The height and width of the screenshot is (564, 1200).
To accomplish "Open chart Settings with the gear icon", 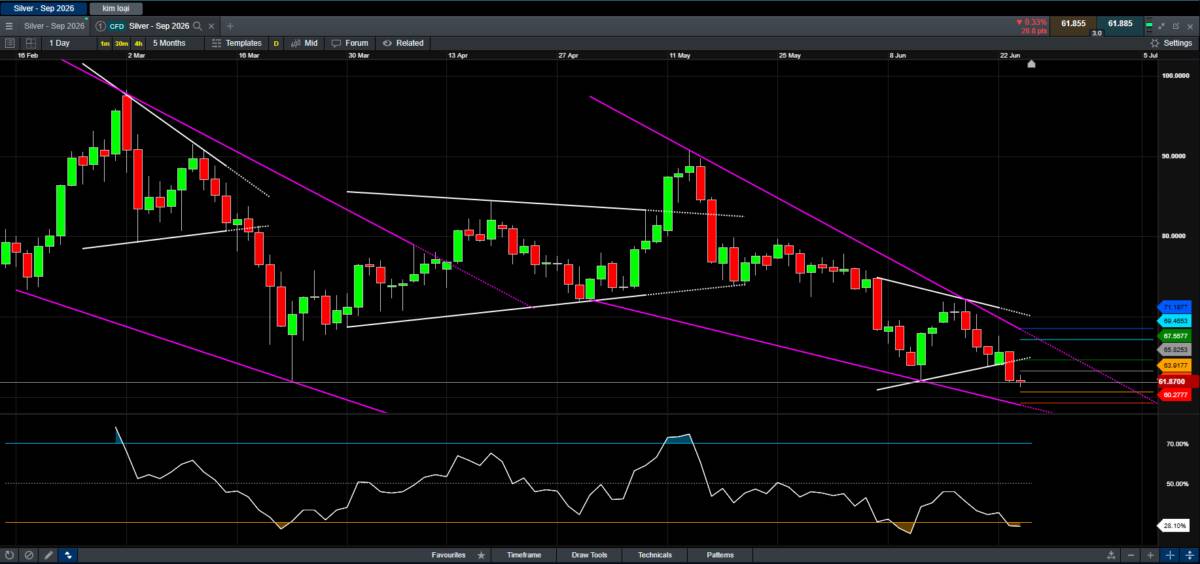I will click(1171, 43).
